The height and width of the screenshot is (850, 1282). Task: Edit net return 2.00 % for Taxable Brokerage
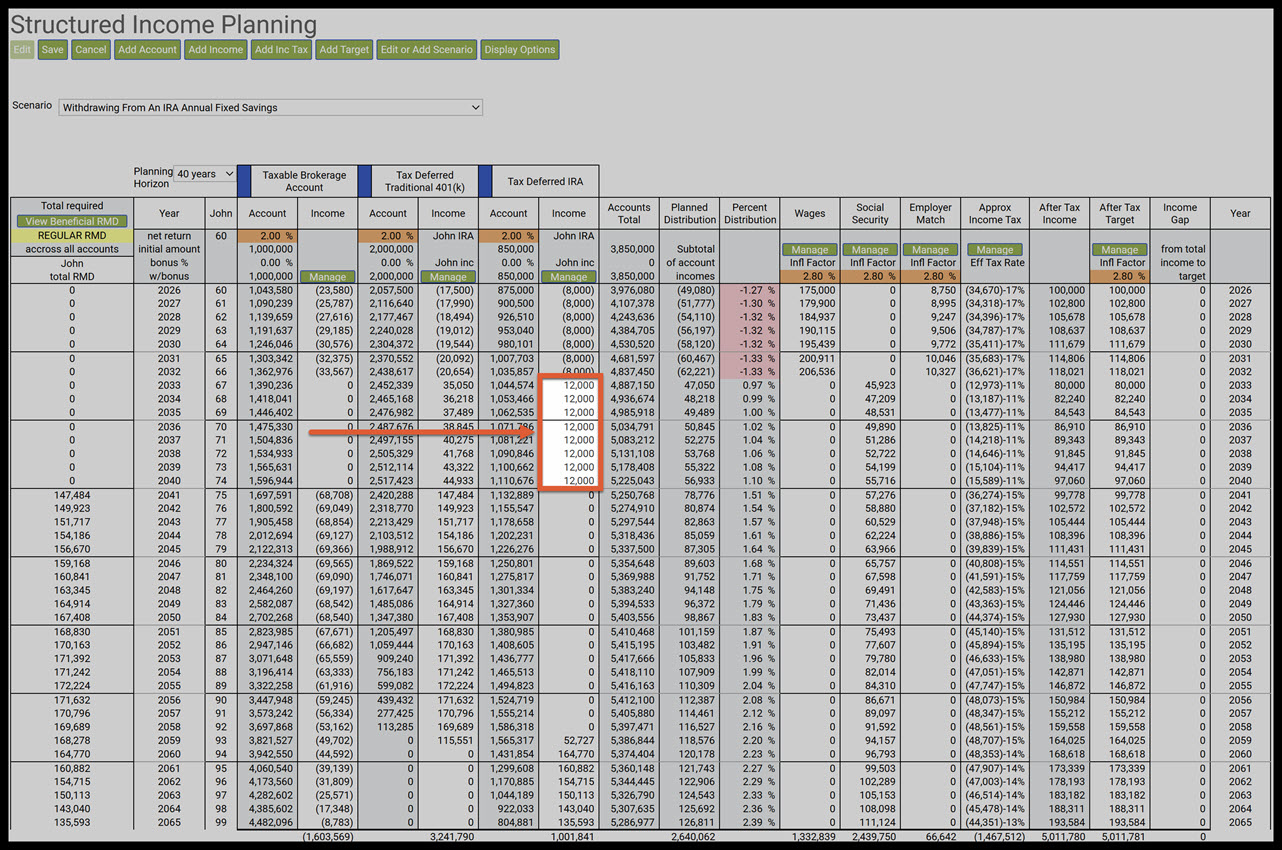(268, 236)
